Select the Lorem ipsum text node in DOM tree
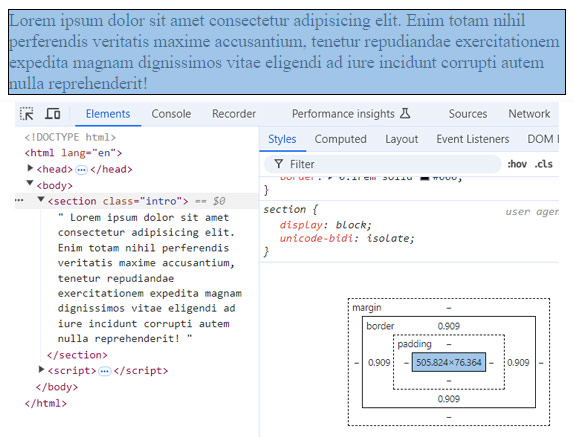The width and height of the screenshot is (574, 437). tap(150, 278)
